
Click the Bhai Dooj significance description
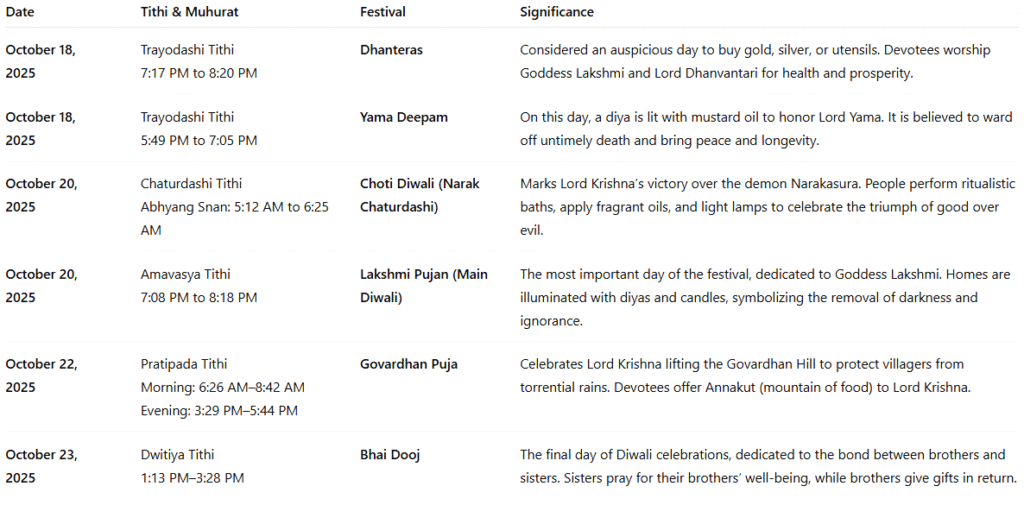click(765, 466)
